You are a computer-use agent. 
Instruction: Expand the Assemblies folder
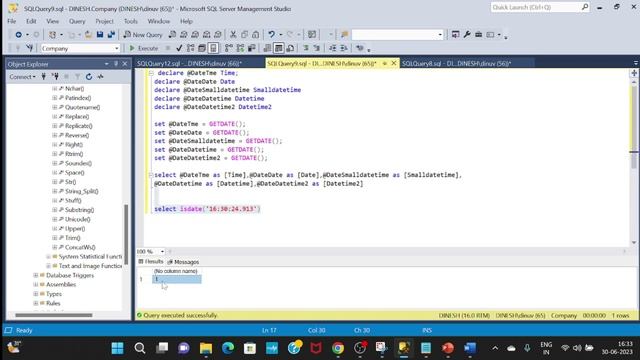pyautogui.click(x=36, y=284)
